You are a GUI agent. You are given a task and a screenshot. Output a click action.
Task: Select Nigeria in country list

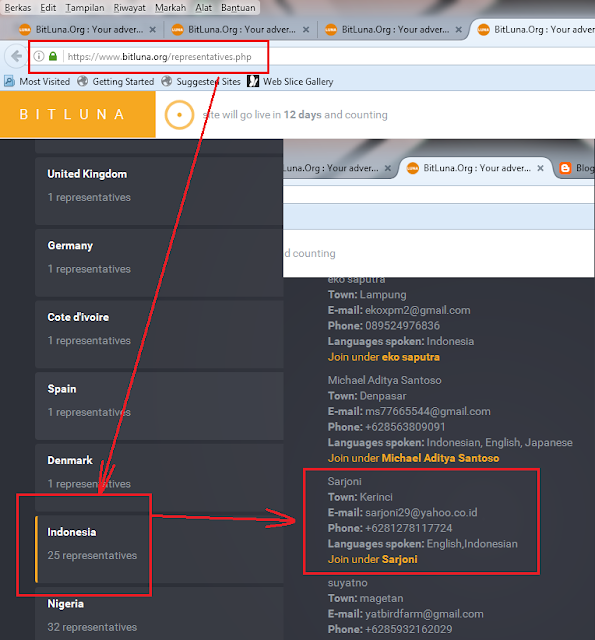[159, 614]
